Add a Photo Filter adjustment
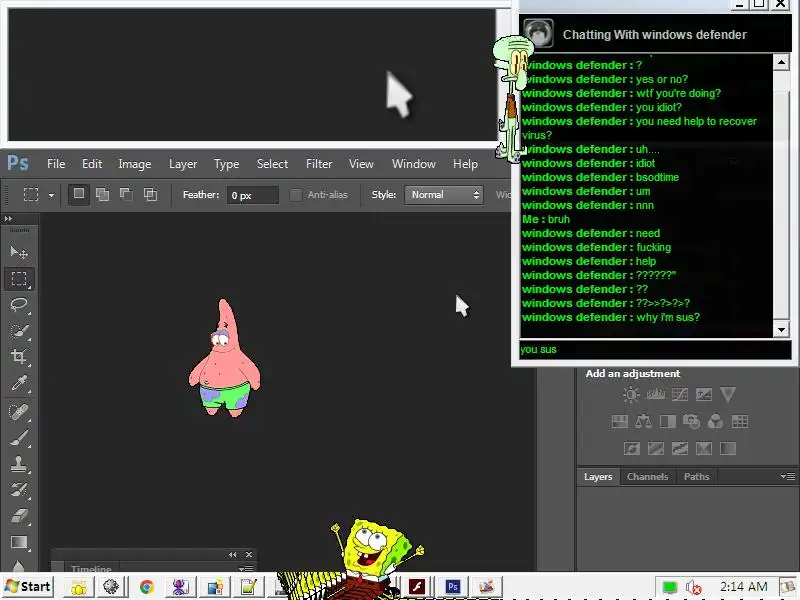Viewport: 800px width, 600px height. click(691, 421)
